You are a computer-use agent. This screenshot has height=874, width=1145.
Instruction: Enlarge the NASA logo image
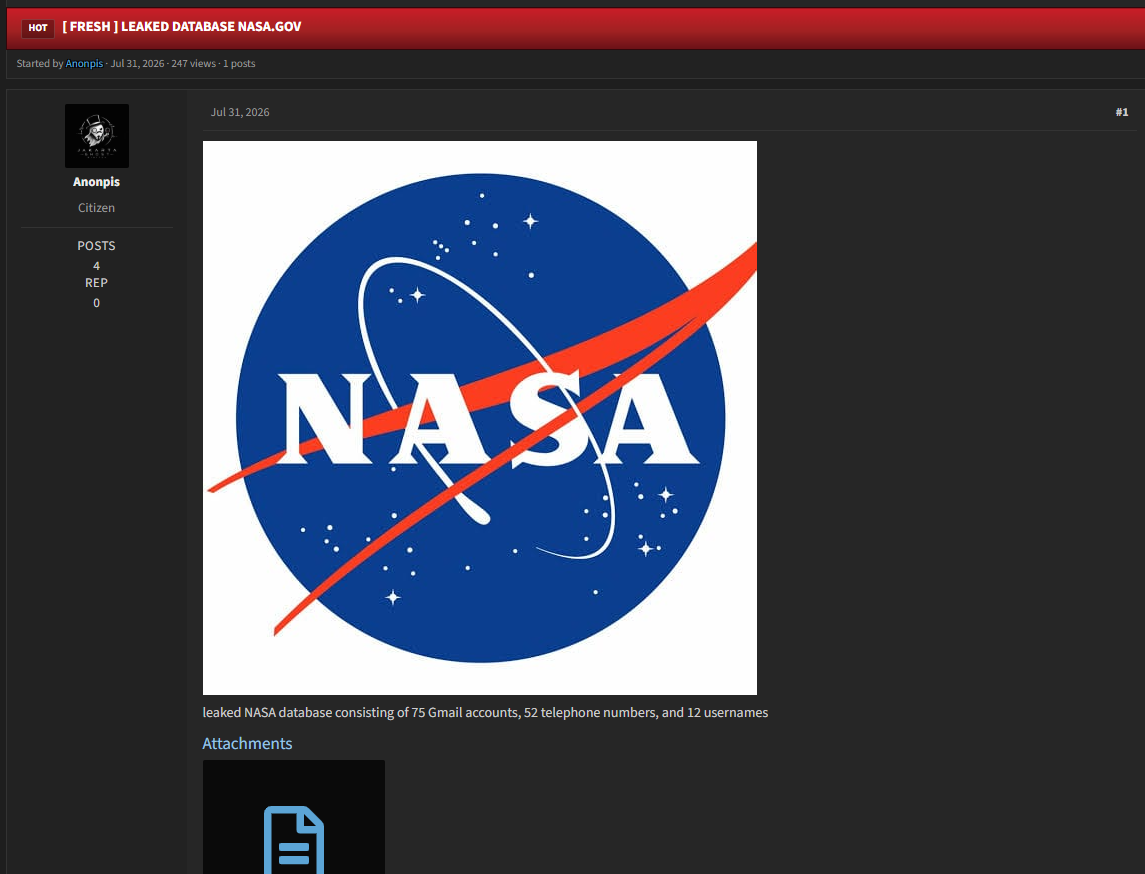pos(480,418)
